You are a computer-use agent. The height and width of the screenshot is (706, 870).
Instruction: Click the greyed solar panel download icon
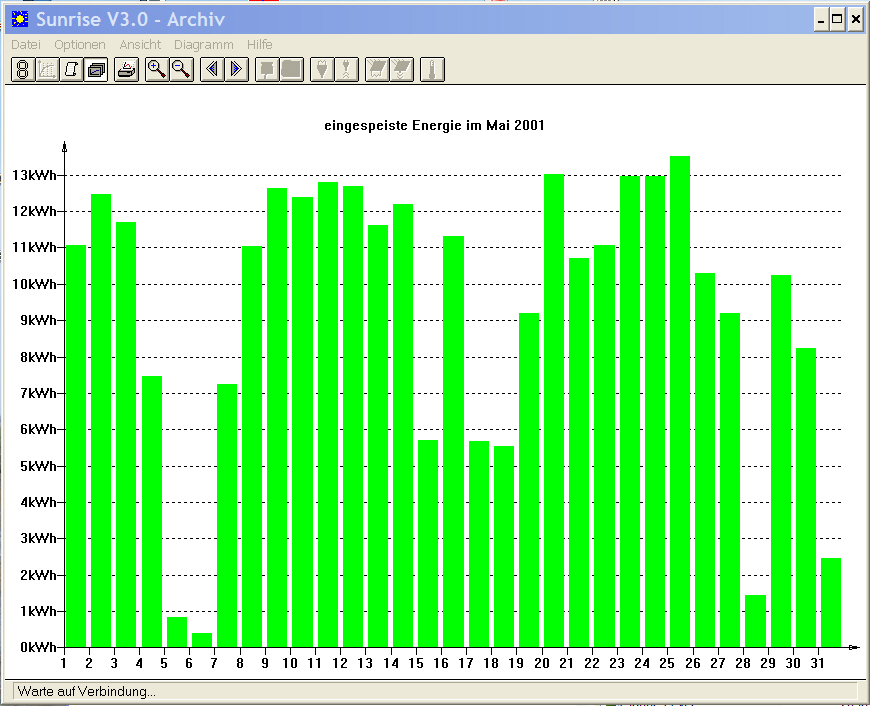[x=401, y=69]
